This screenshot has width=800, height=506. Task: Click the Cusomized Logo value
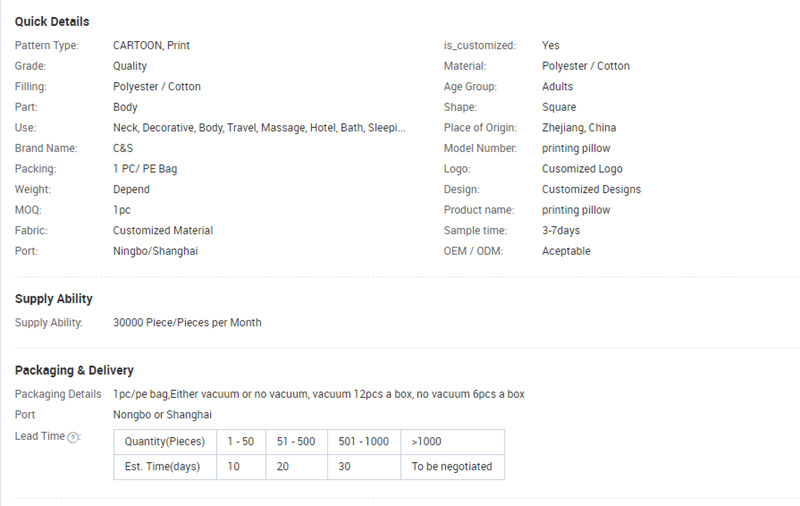click(x=582, y=169)
